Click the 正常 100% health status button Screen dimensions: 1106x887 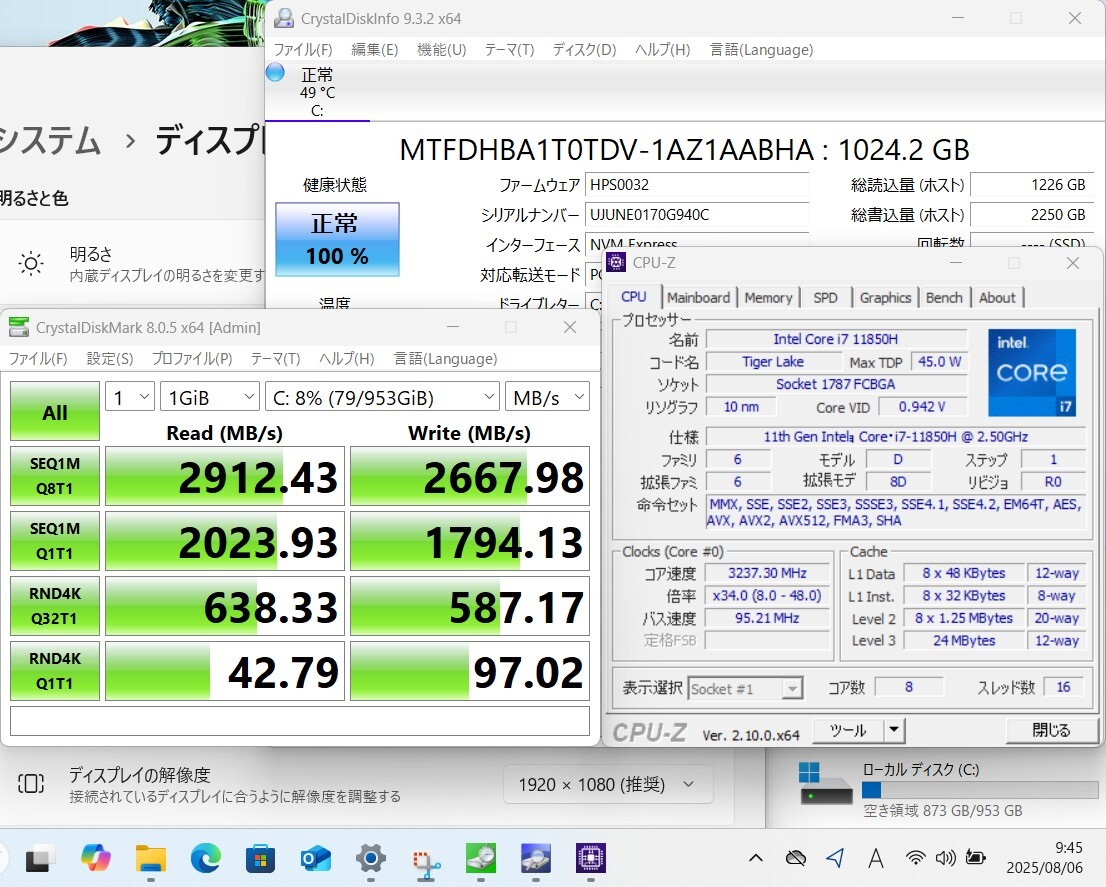337,239
